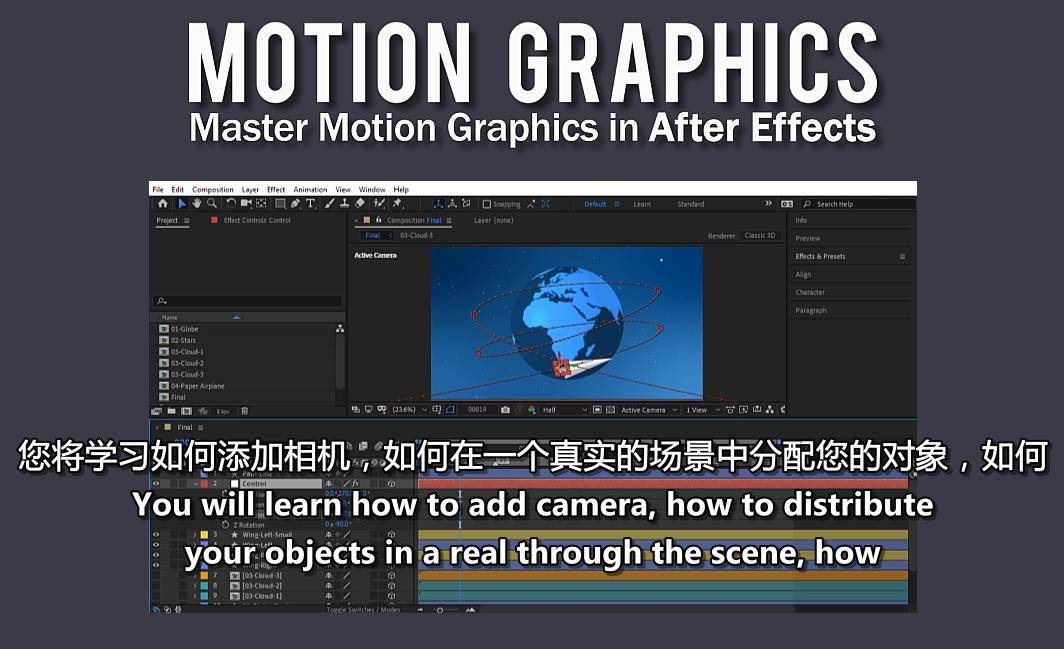Select the Pen tool

pyautogui.click(x=296, y=203)
